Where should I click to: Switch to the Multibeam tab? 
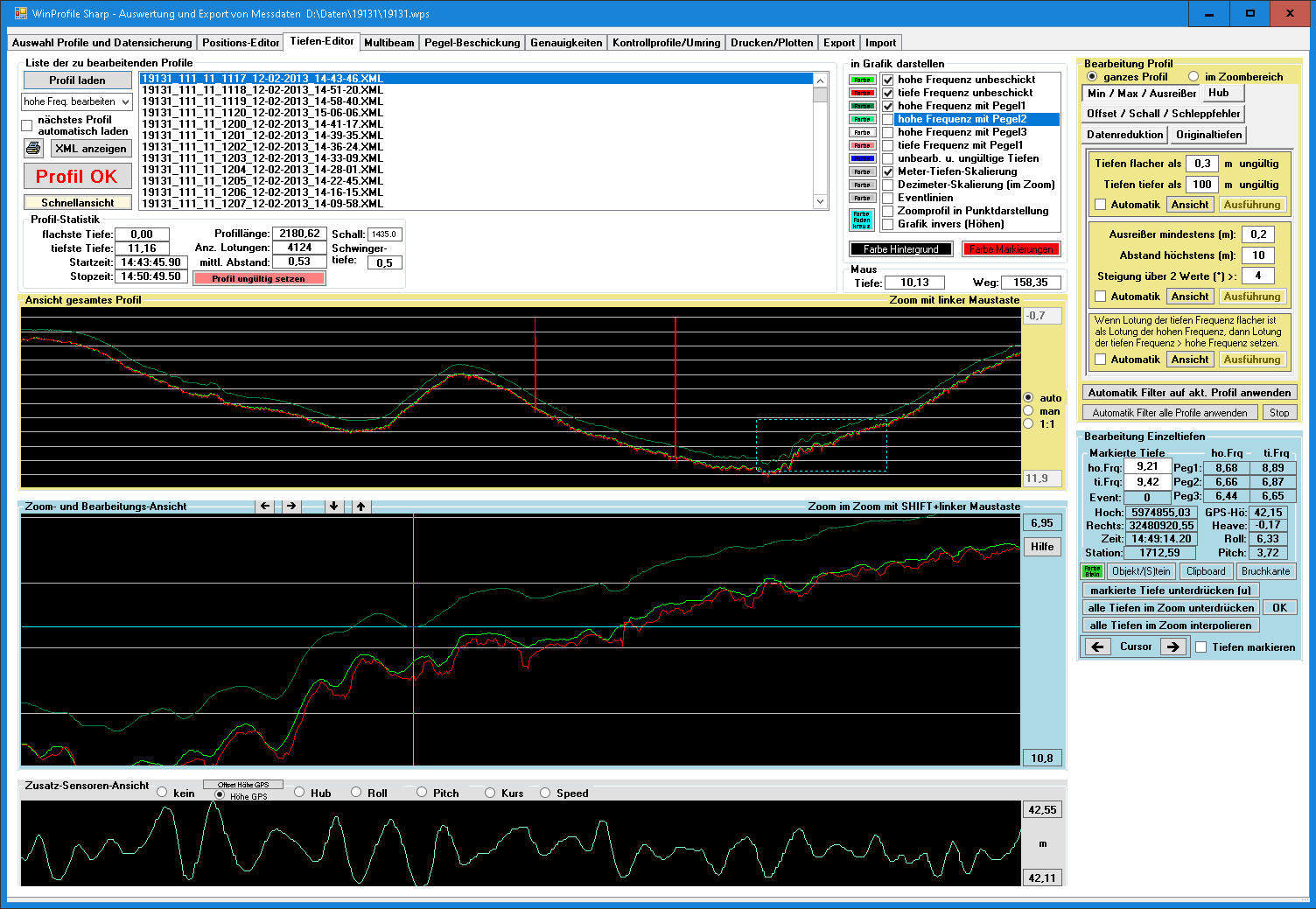point(388,43)
